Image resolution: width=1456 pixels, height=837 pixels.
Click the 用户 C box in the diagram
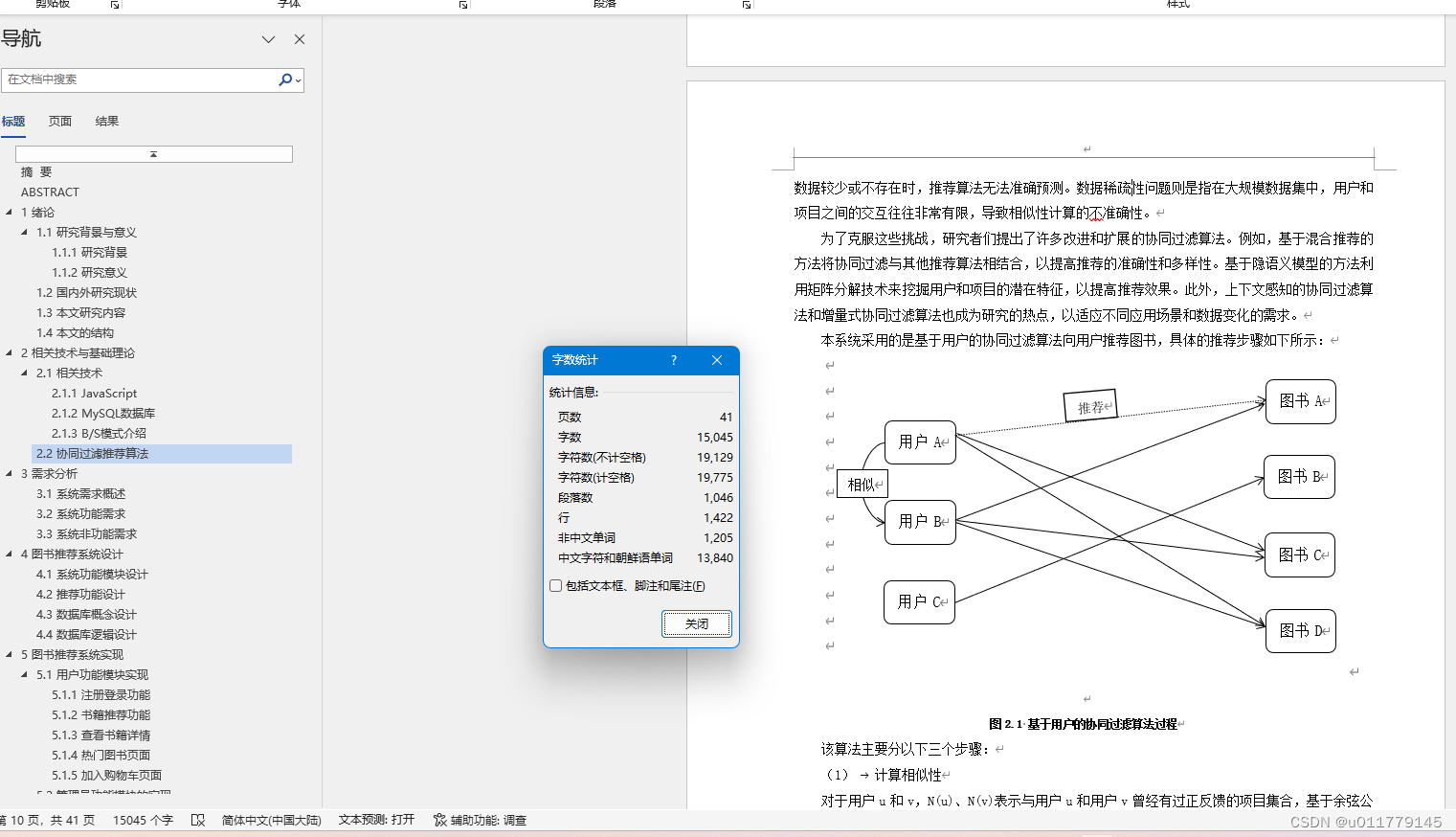(x=919, y=602)
